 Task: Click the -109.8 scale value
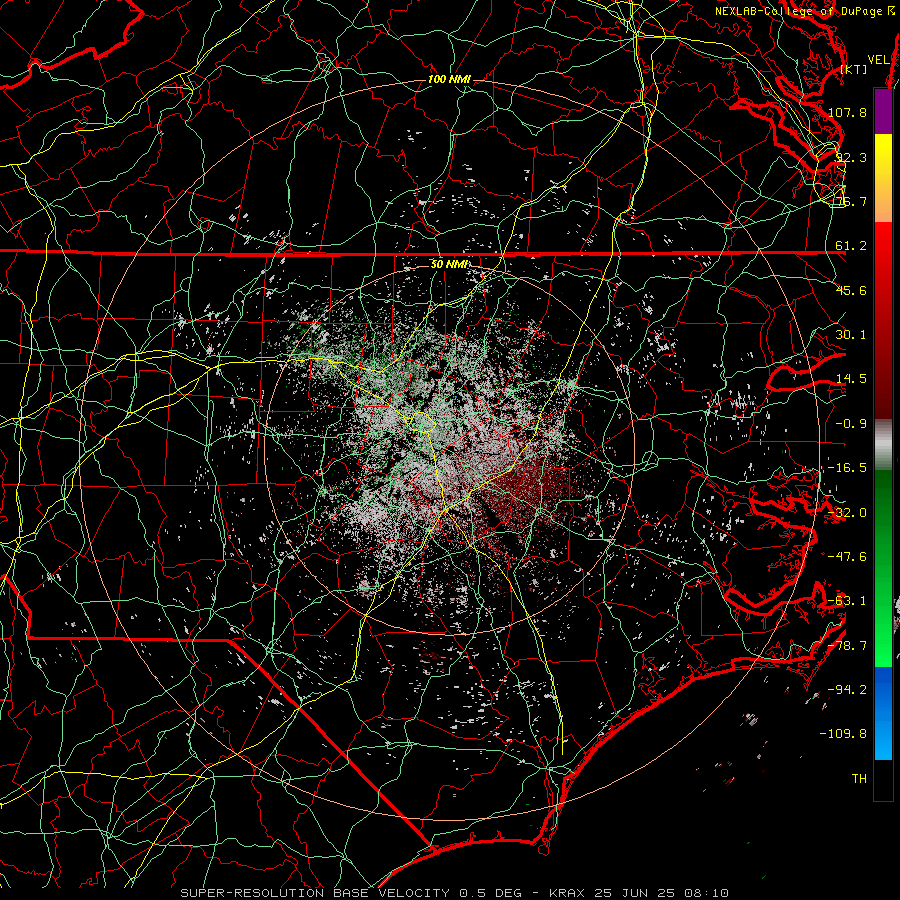click(844, 734)
